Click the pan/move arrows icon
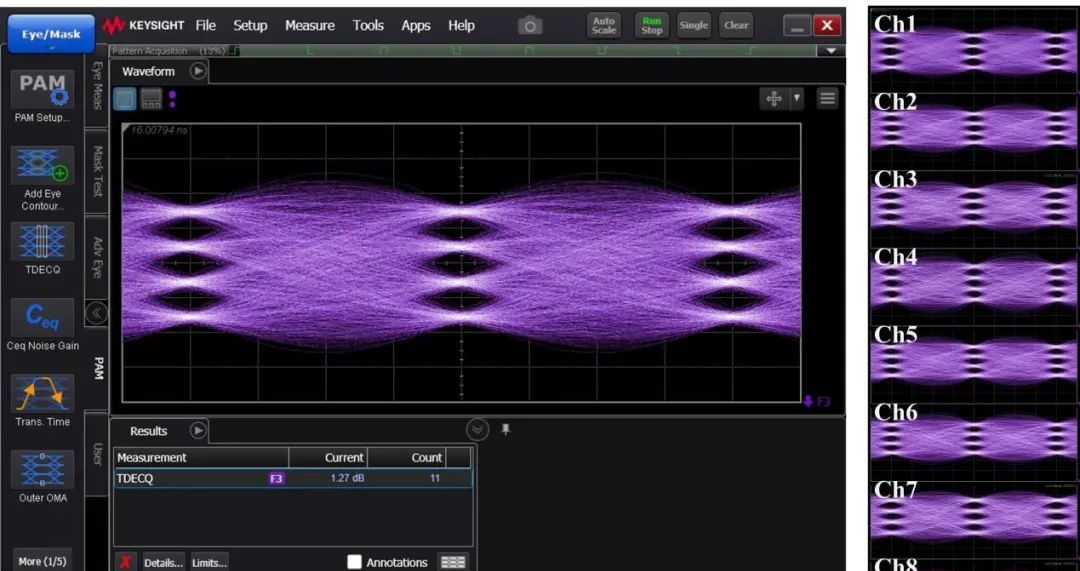The image size is (1080, 571). coord(774,98)
